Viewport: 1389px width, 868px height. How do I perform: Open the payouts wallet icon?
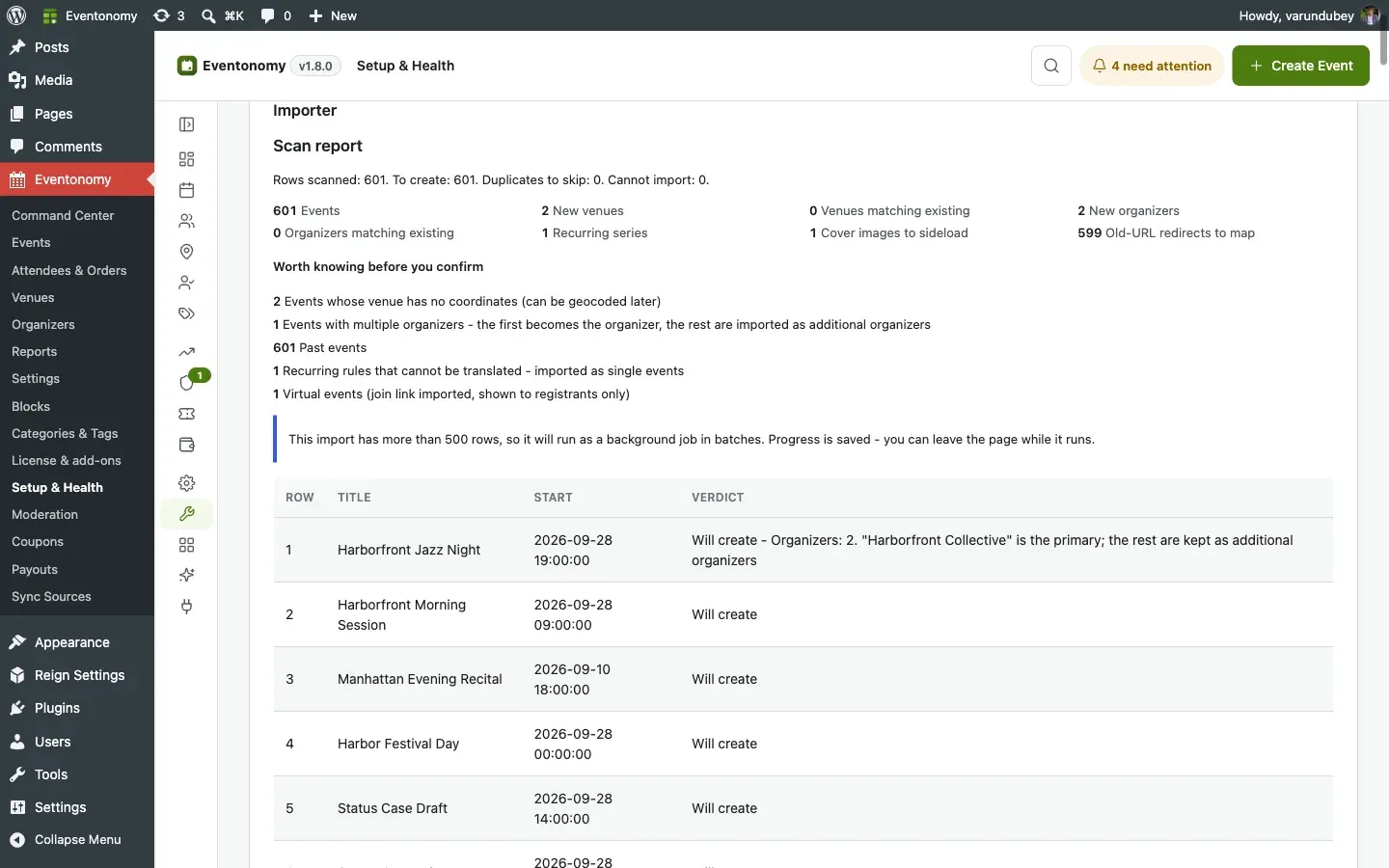(x=187, y=445)
